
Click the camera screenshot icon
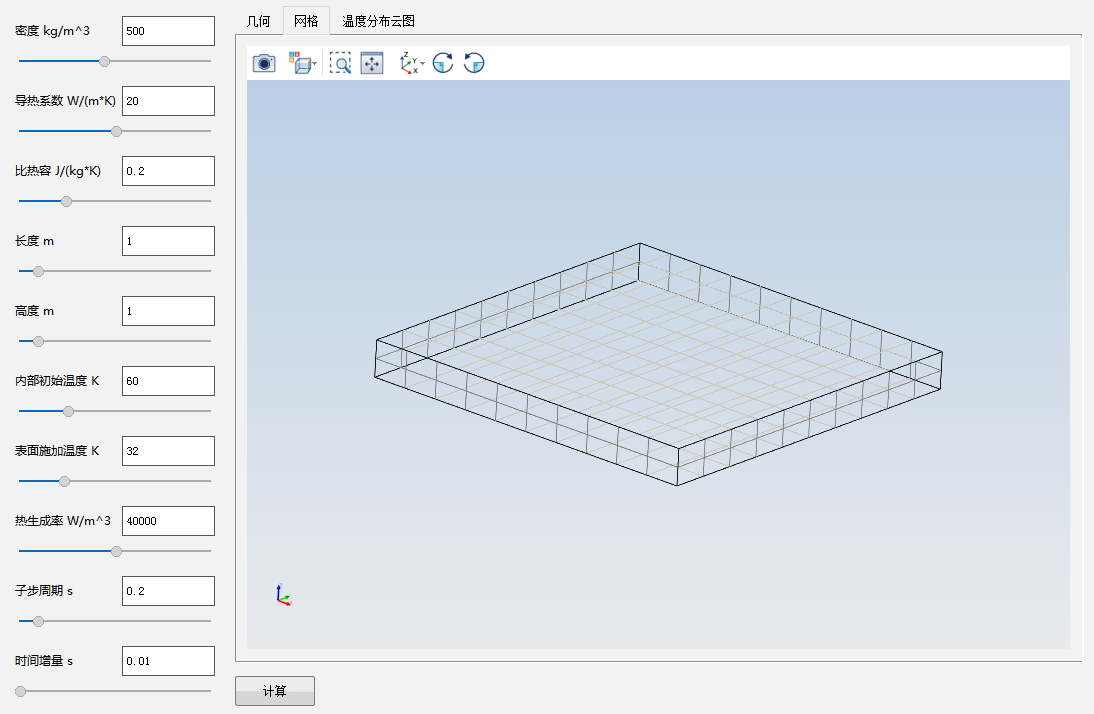click(263, 64)
